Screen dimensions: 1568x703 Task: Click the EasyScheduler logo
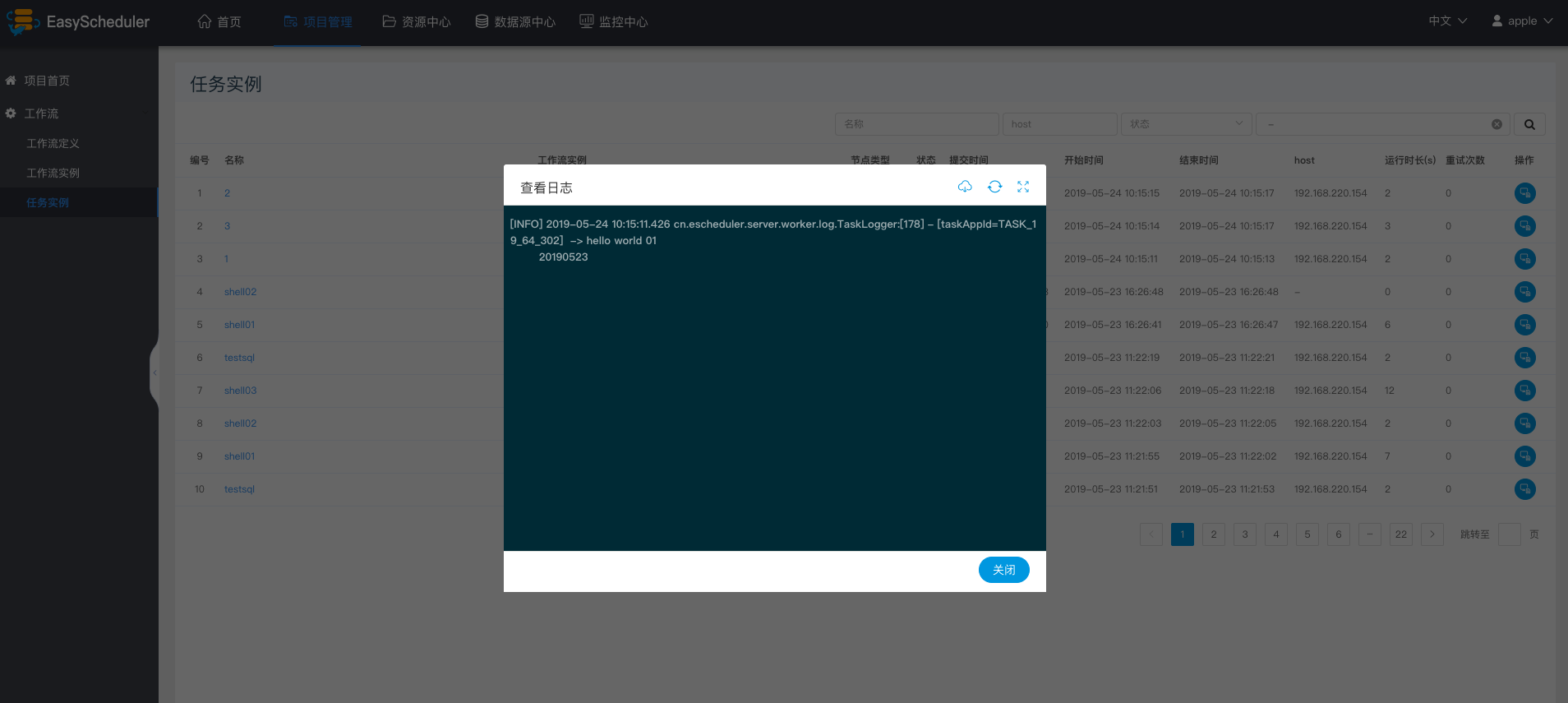click(78, 22)
